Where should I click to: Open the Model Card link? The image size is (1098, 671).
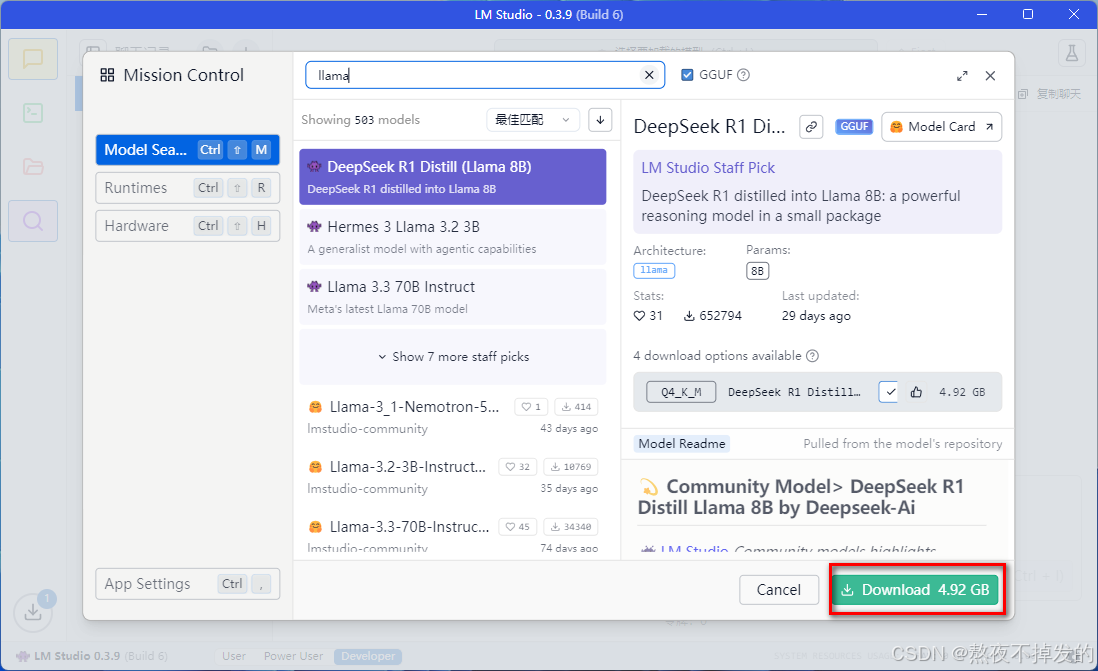tap(941, 127)
